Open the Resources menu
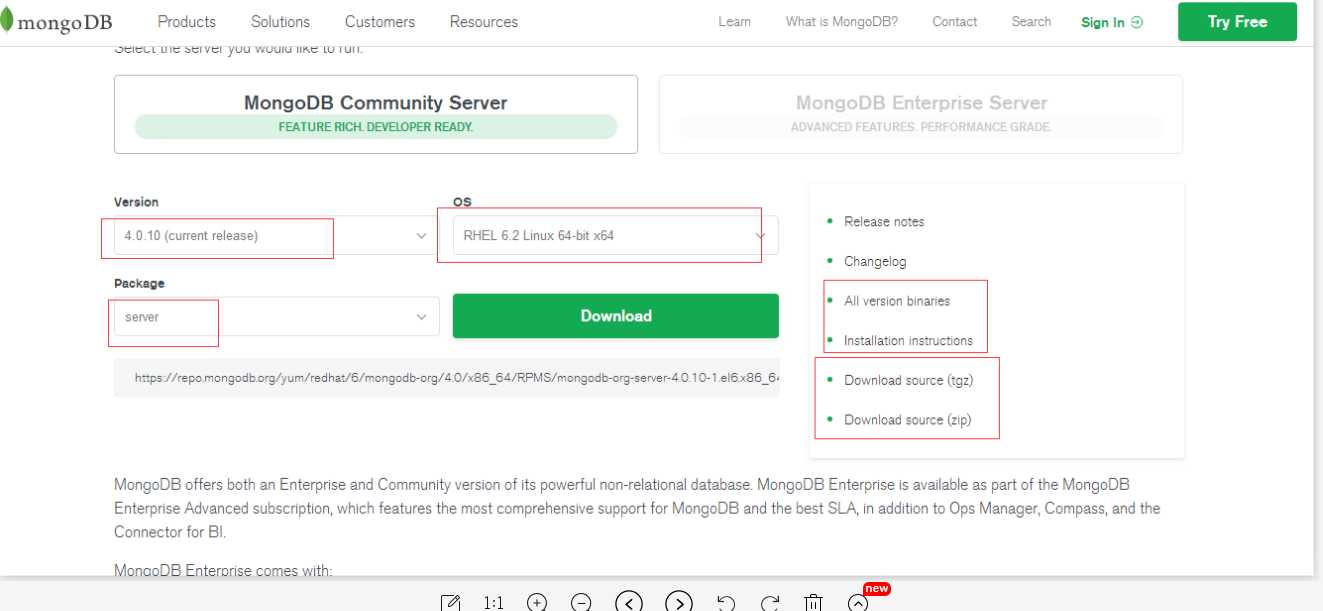The image size is (1323, 611). pos(484,21)
